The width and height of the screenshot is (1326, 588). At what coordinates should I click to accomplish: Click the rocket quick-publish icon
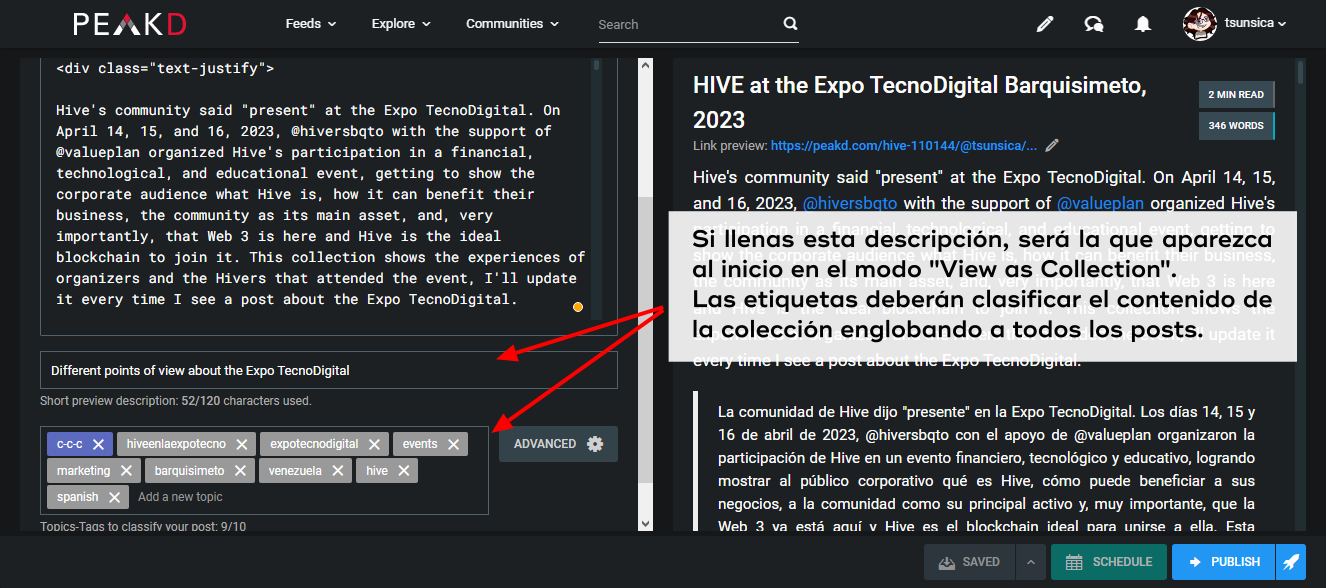pos(1291,562)
